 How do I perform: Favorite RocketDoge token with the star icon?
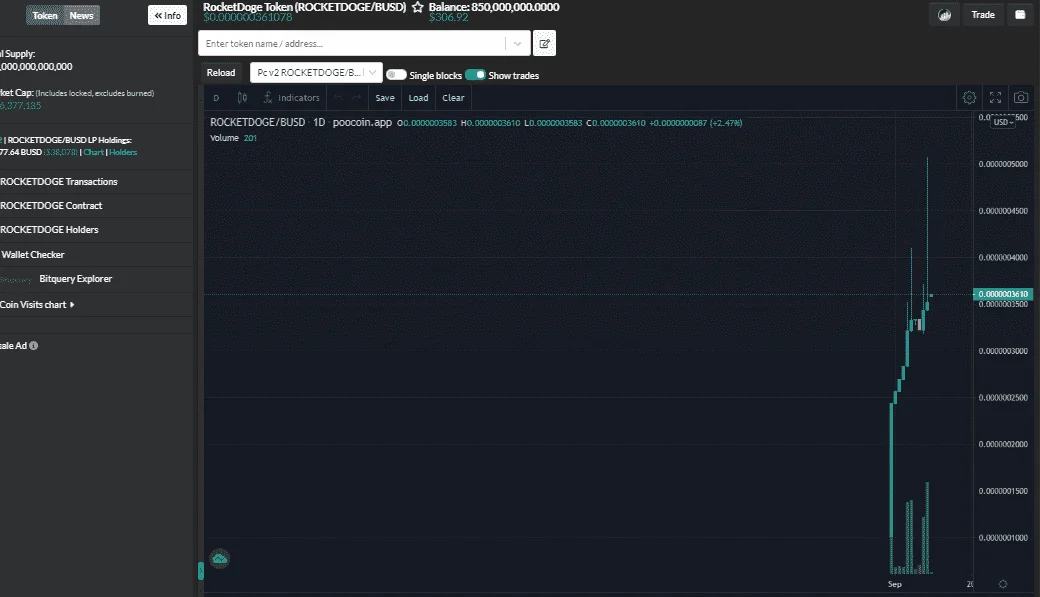tap(417, 7)
